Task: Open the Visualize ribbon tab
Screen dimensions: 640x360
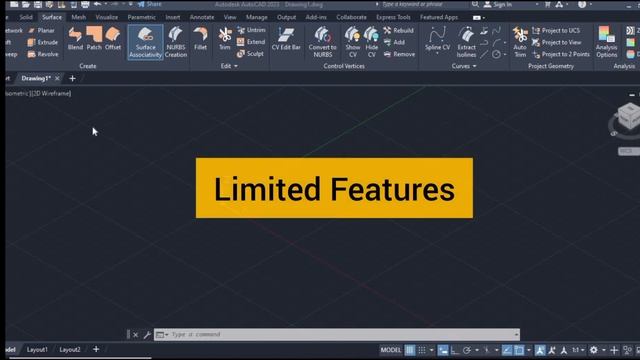Action: pos(107,17)
